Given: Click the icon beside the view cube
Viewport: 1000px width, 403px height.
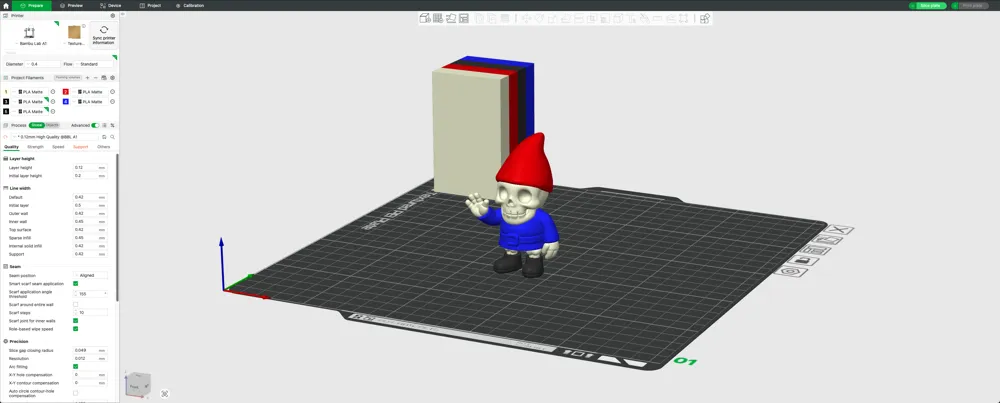Looking at the screenshot, I should (165, 394).
